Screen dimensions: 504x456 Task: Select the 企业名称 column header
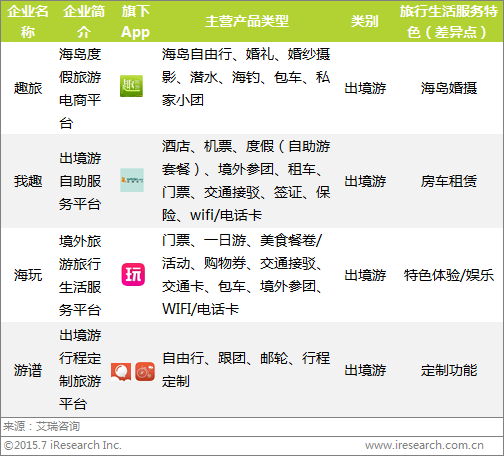click(x=28, y=22)
